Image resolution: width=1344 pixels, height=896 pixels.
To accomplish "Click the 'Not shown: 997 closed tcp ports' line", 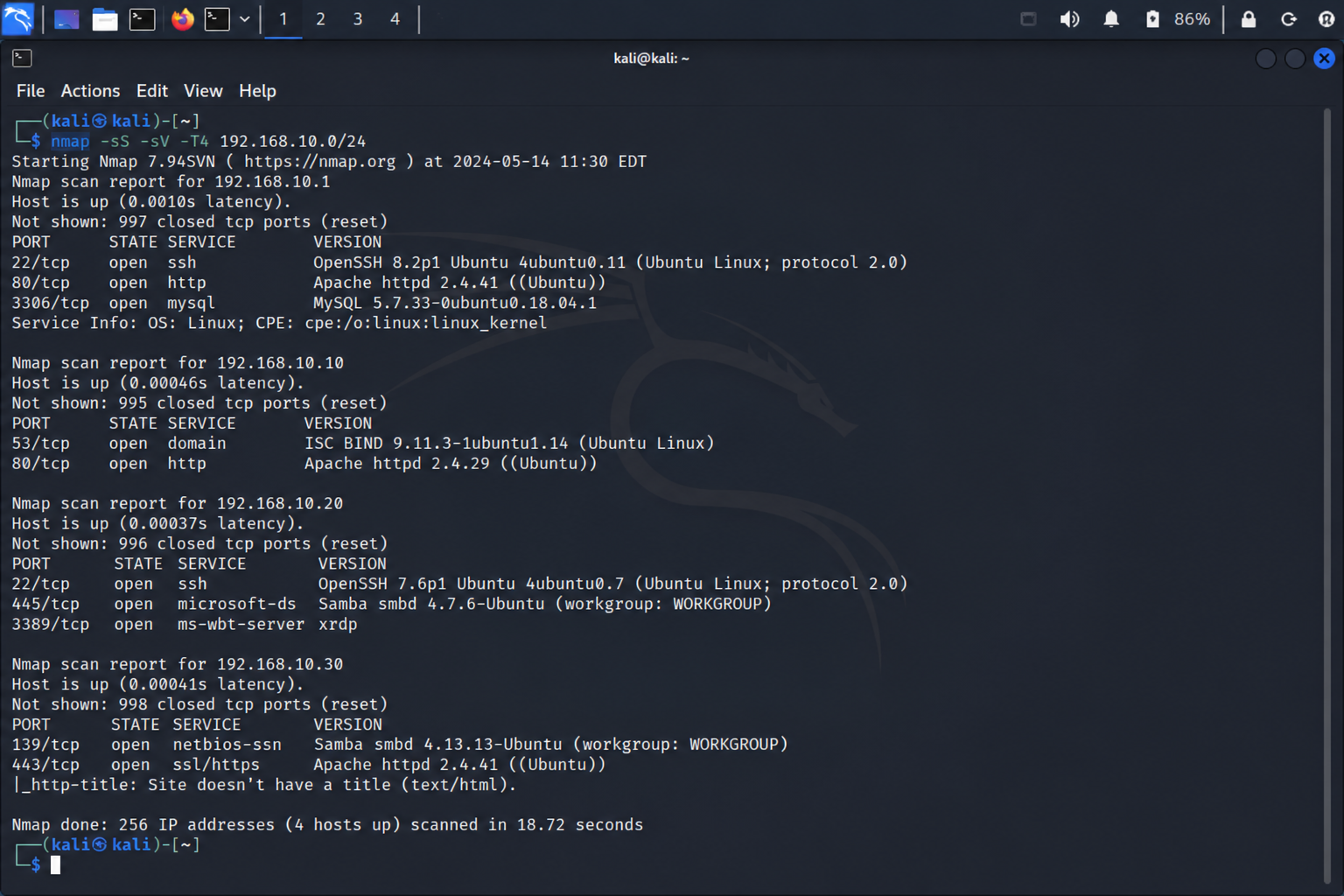I will coord(199,221).
